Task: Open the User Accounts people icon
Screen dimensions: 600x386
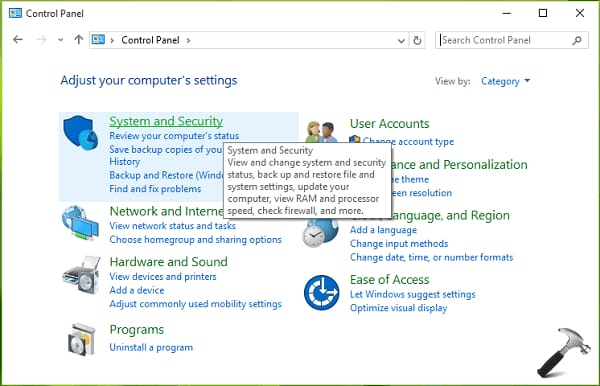Action: click(321, 132)
